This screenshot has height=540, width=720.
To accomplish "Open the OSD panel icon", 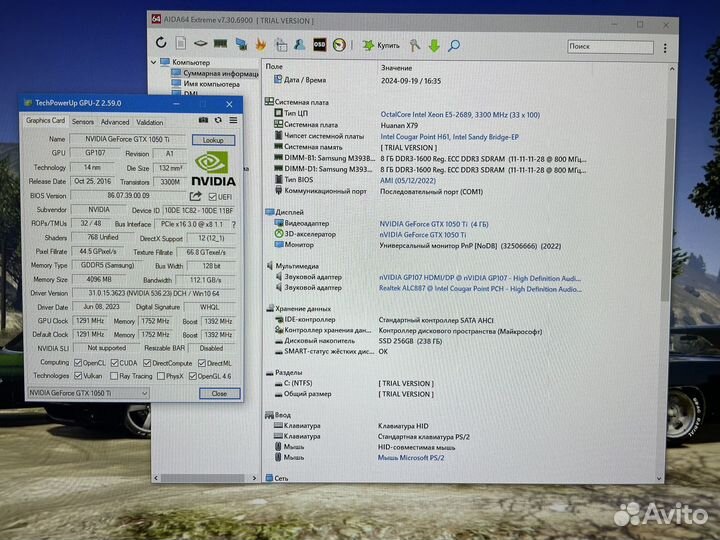I will tap(320, 45).
